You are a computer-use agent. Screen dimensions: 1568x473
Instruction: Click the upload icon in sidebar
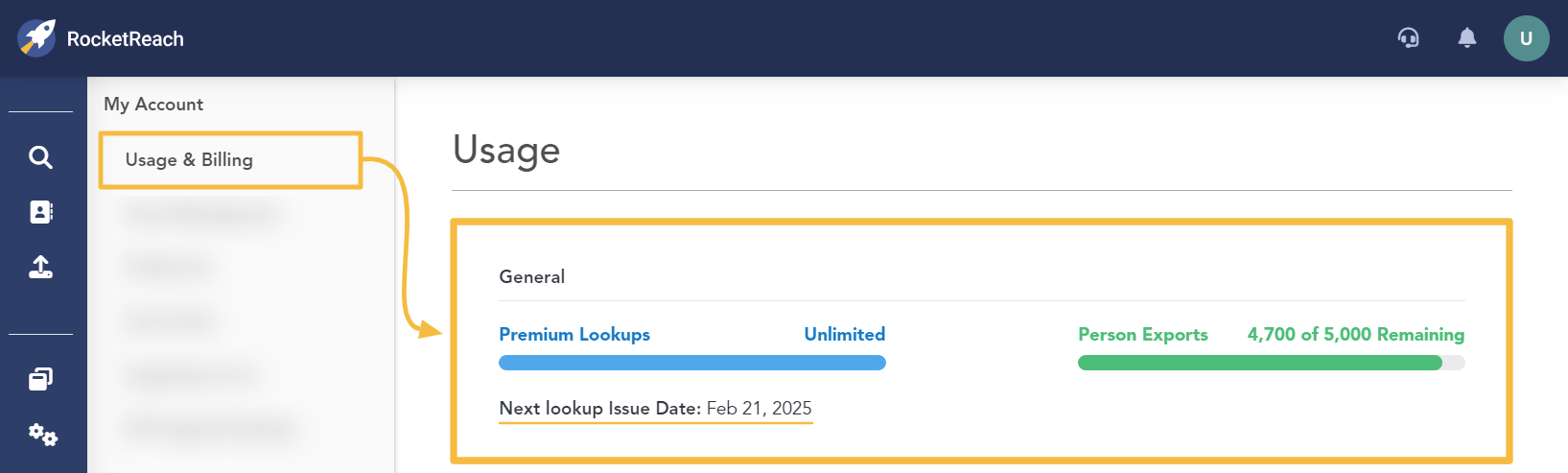coord(41,267)
